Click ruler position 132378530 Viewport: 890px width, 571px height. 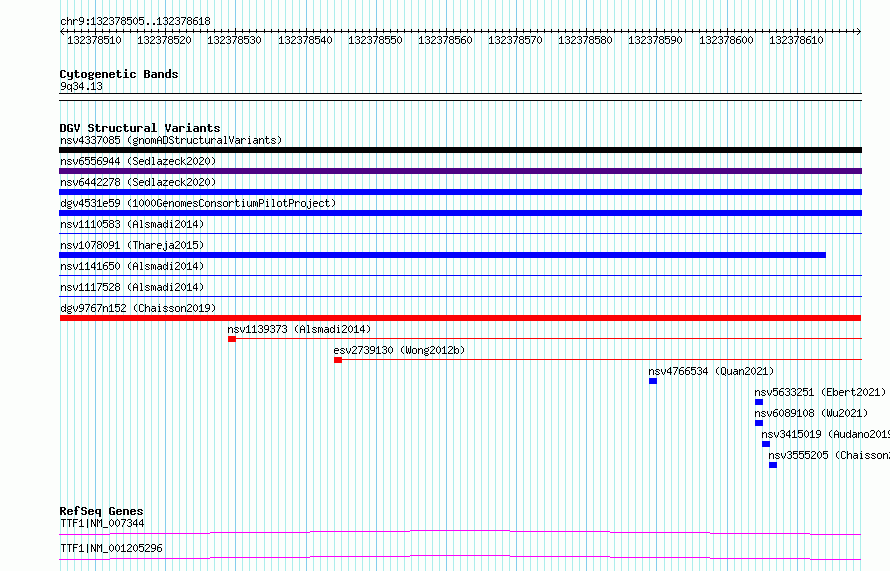tap(234, 40)
